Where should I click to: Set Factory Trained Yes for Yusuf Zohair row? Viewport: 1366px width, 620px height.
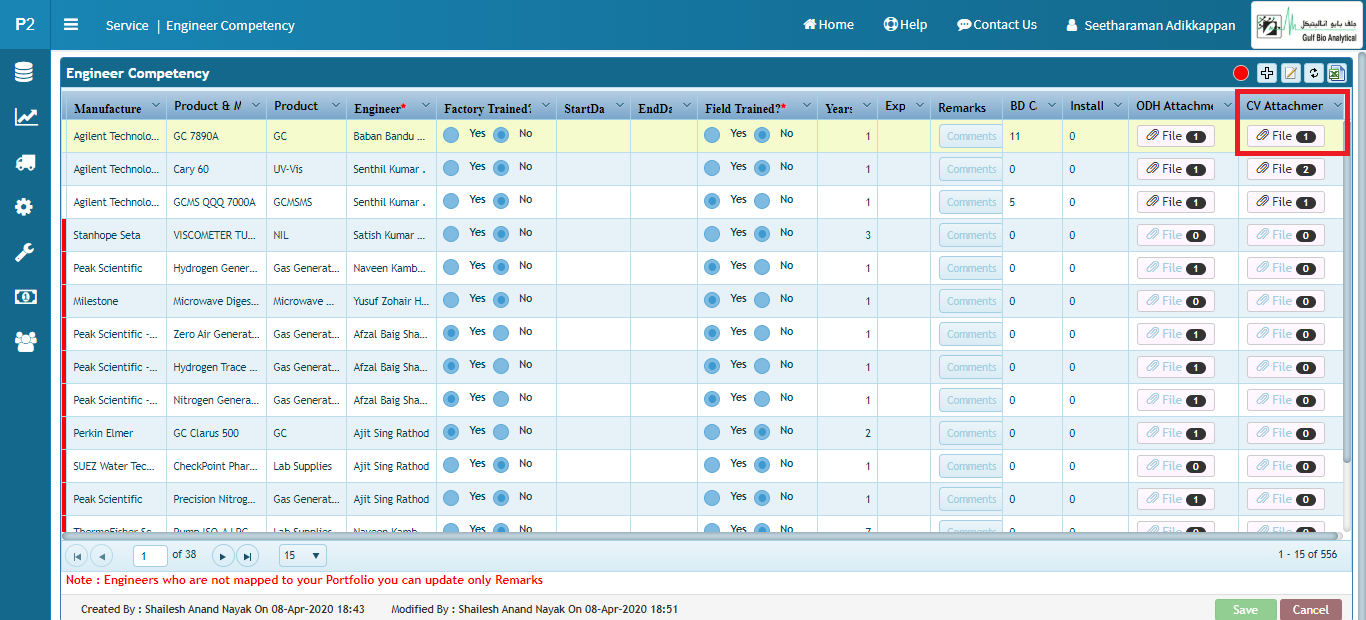click(451, 300)
